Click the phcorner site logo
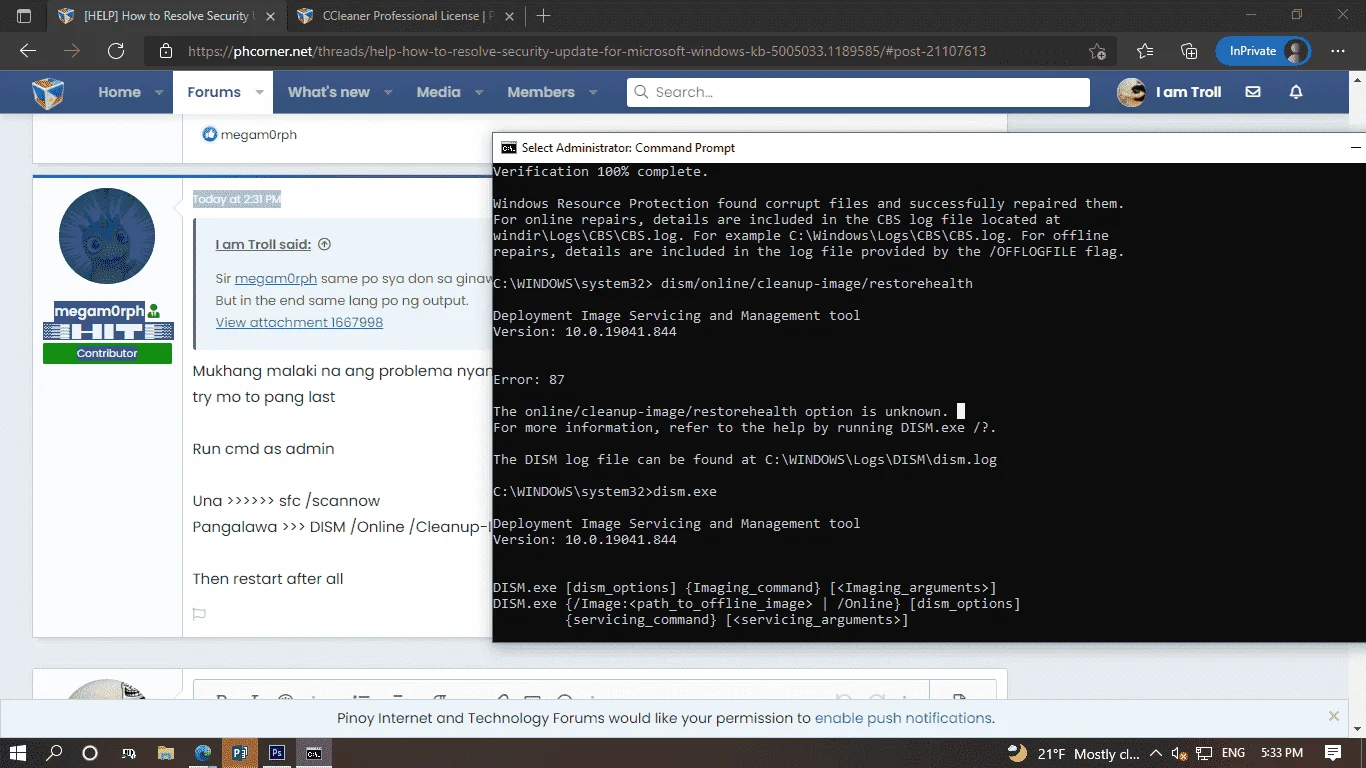 click(x=48, y=92)
